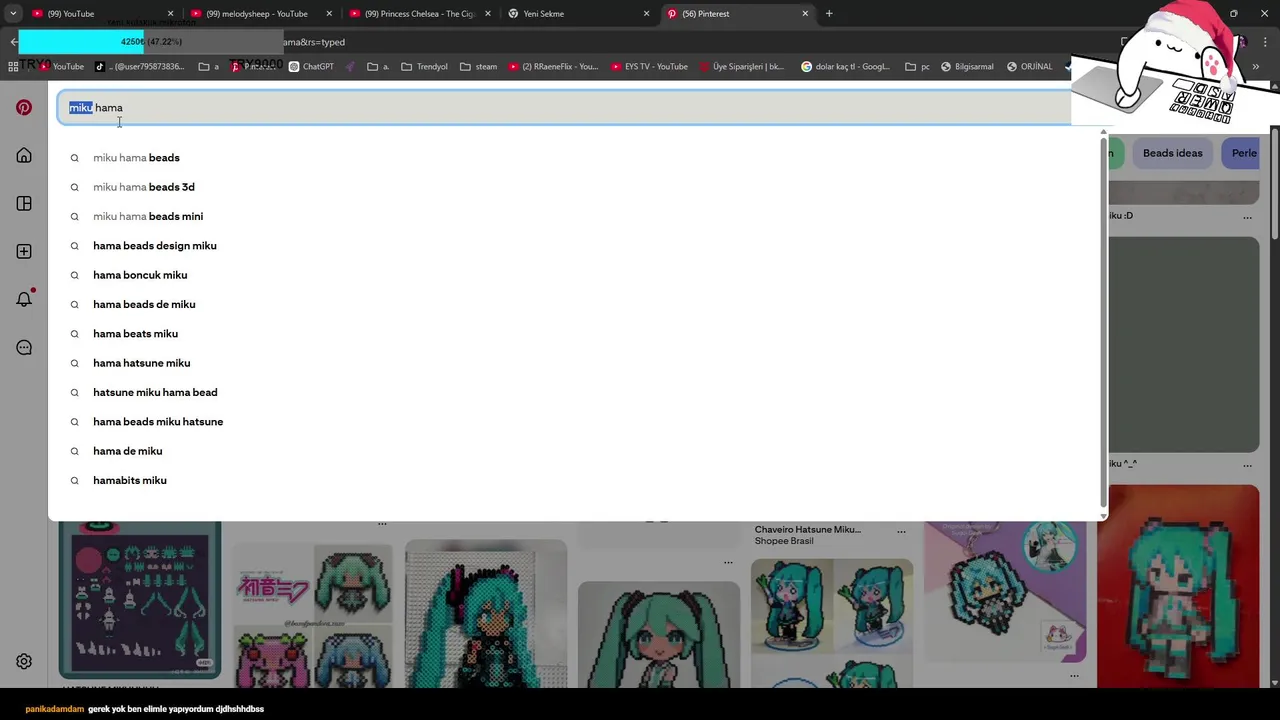Open 'dolar kaç tl' Google bookmark

[x=845, y=66]
